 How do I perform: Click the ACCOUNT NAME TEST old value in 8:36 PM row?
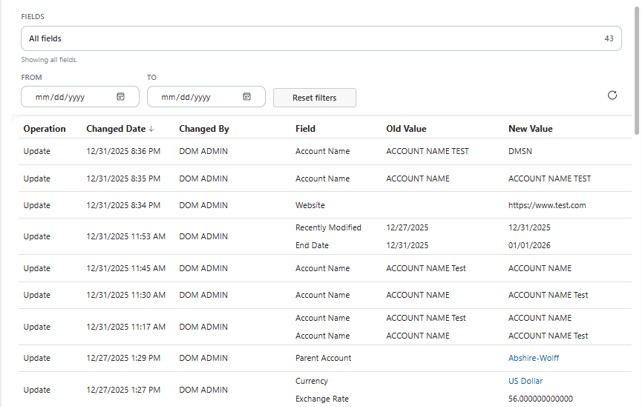tap(427, 151)
